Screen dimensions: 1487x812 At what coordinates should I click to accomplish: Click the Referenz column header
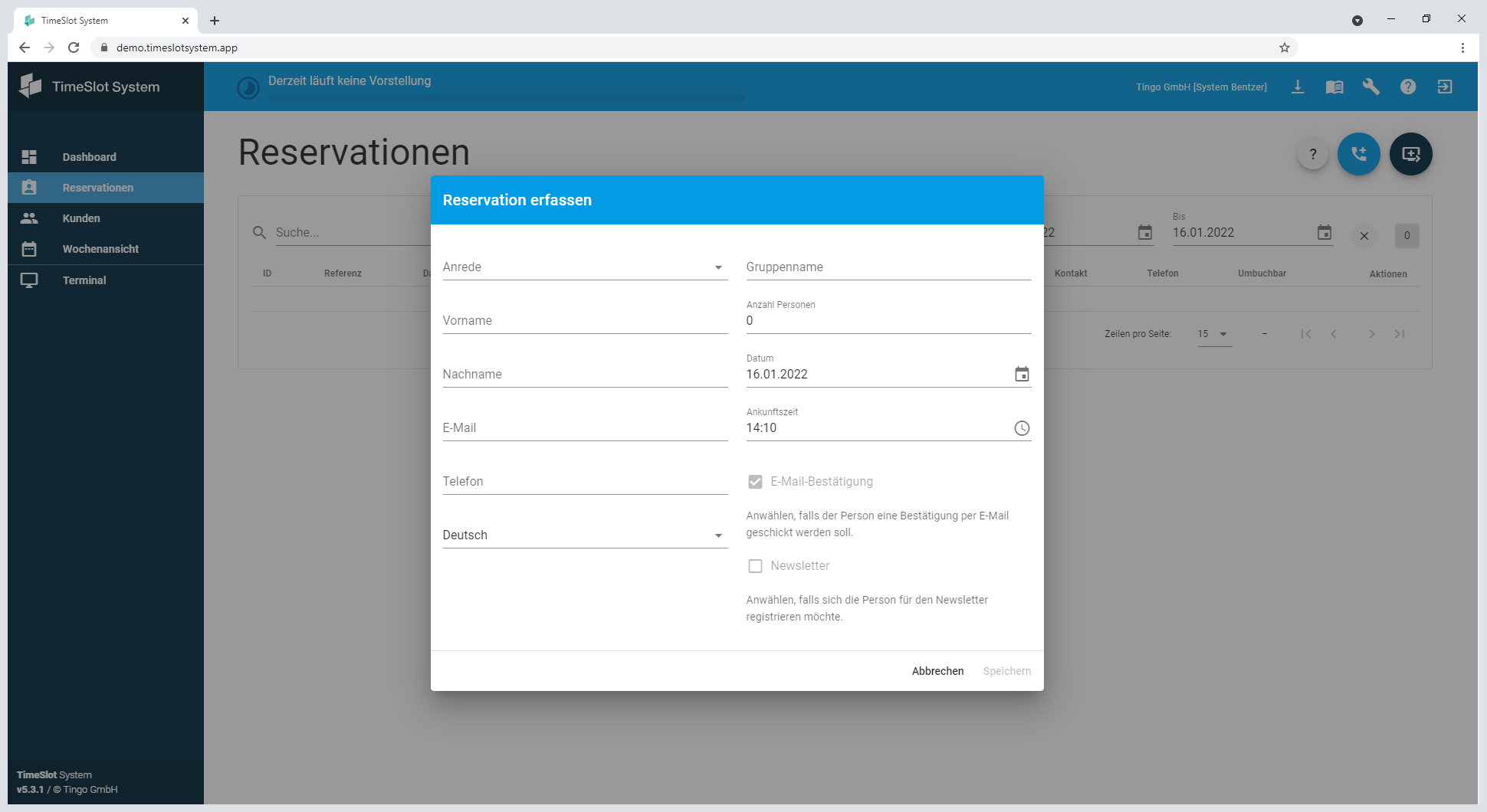[x=343, y=273]
